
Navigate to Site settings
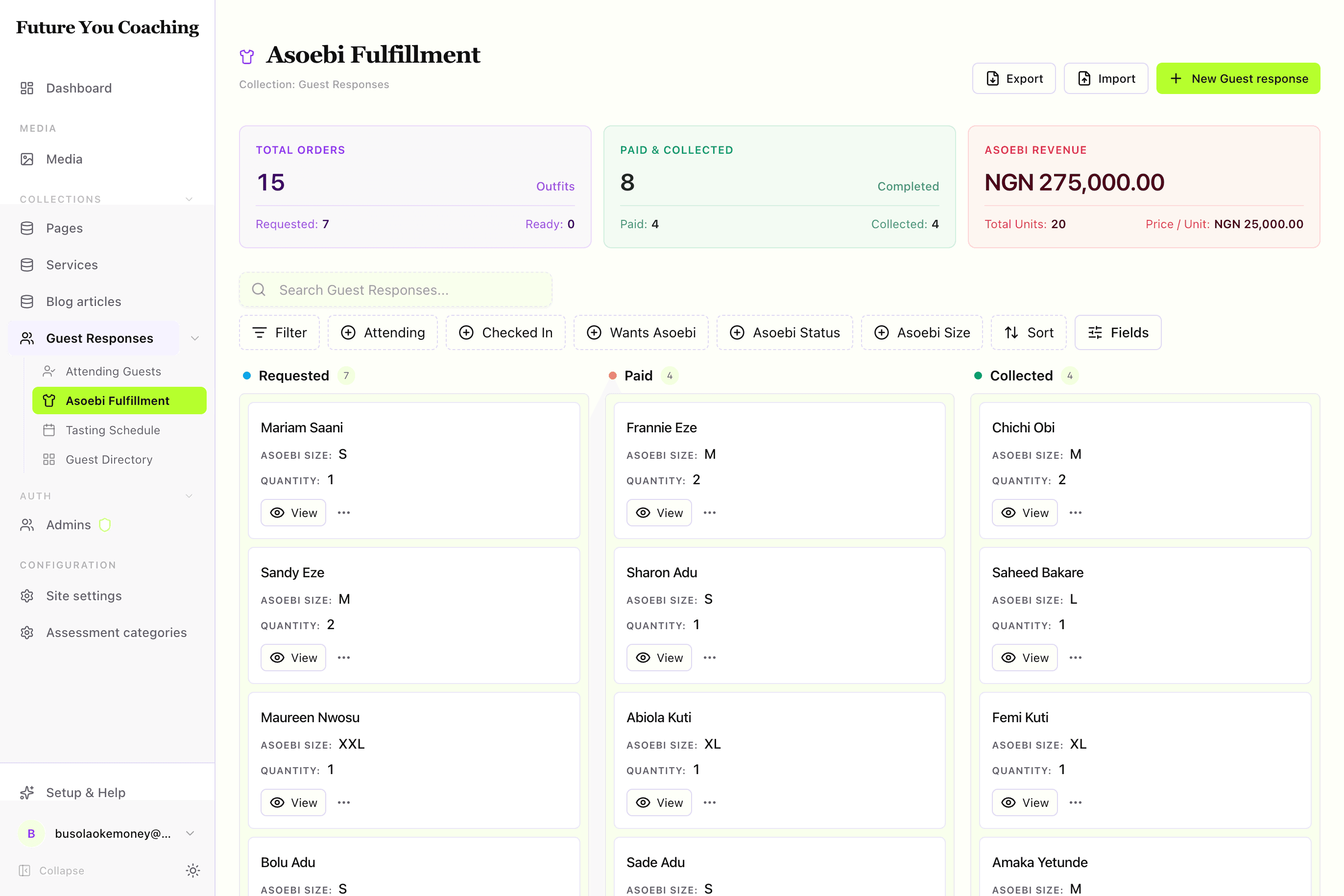[84, 596]
